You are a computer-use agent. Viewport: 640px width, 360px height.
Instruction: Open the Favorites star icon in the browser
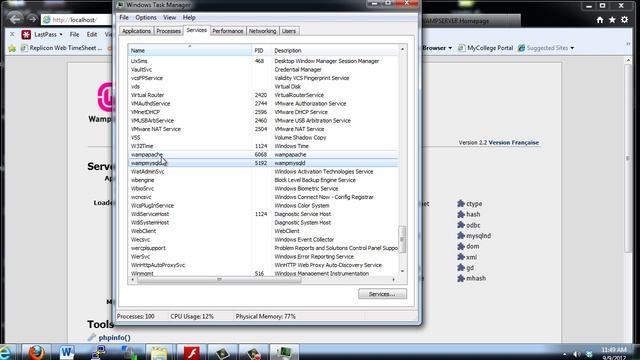click(612, 20)
